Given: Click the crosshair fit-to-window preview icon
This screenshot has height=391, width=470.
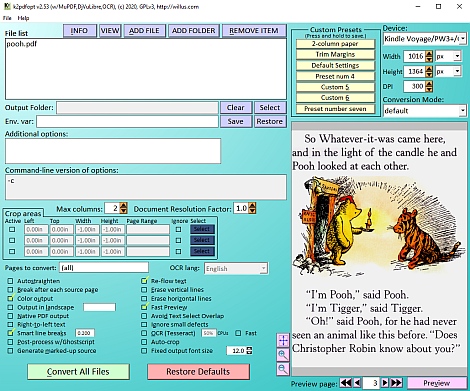Looking at the screenshot, I should [x=283, y=340].
